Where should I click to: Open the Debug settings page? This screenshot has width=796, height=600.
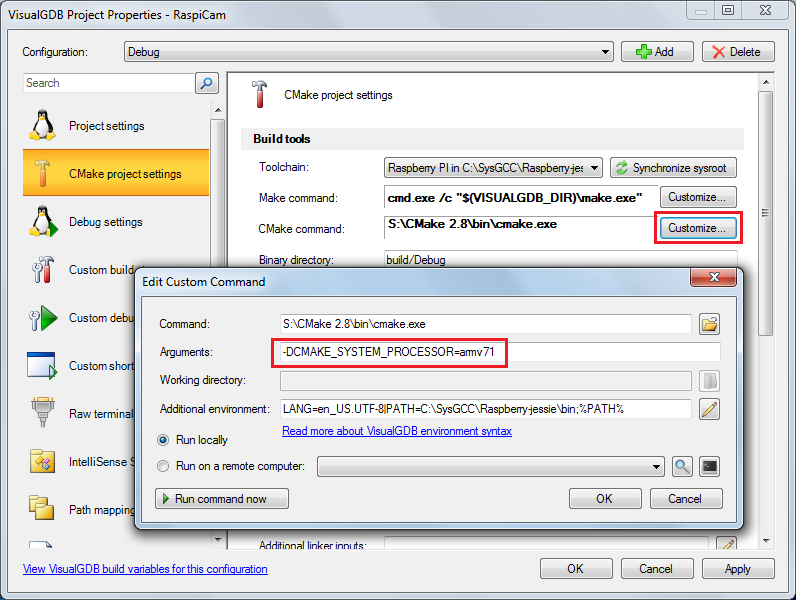116,222
